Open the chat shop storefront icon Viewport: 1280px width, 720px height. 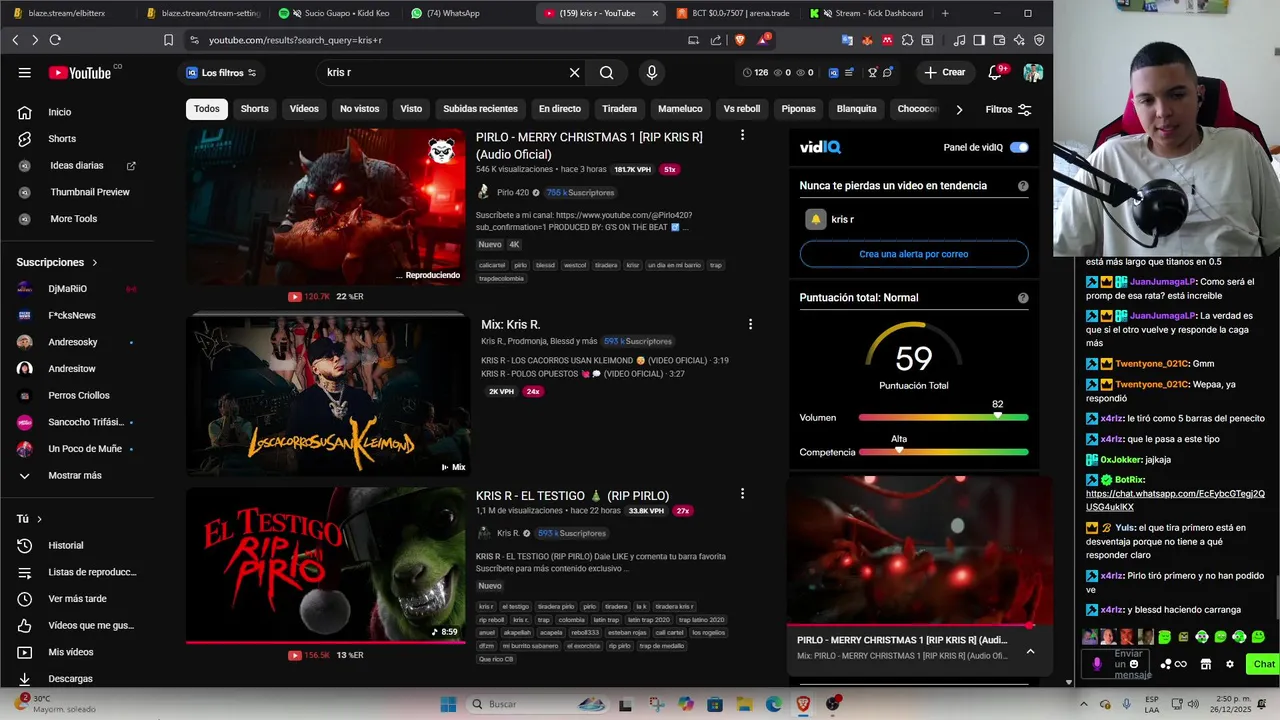point(1206,664)
